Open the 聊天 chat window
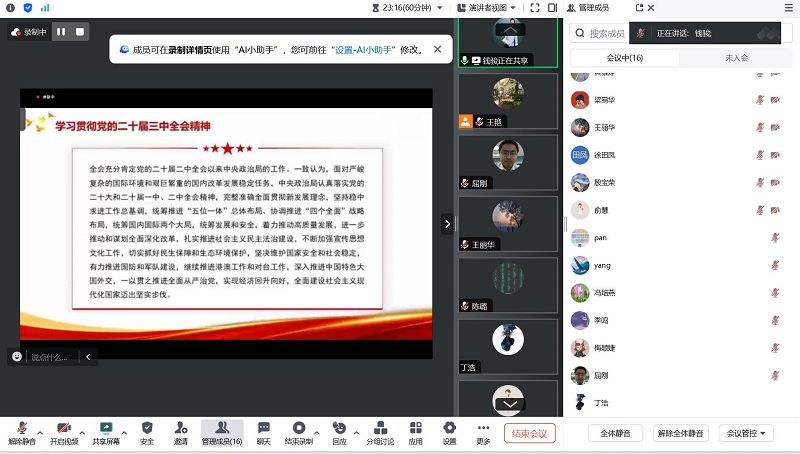The height and width of the screenshot is (454, 800). coord(263,433)
